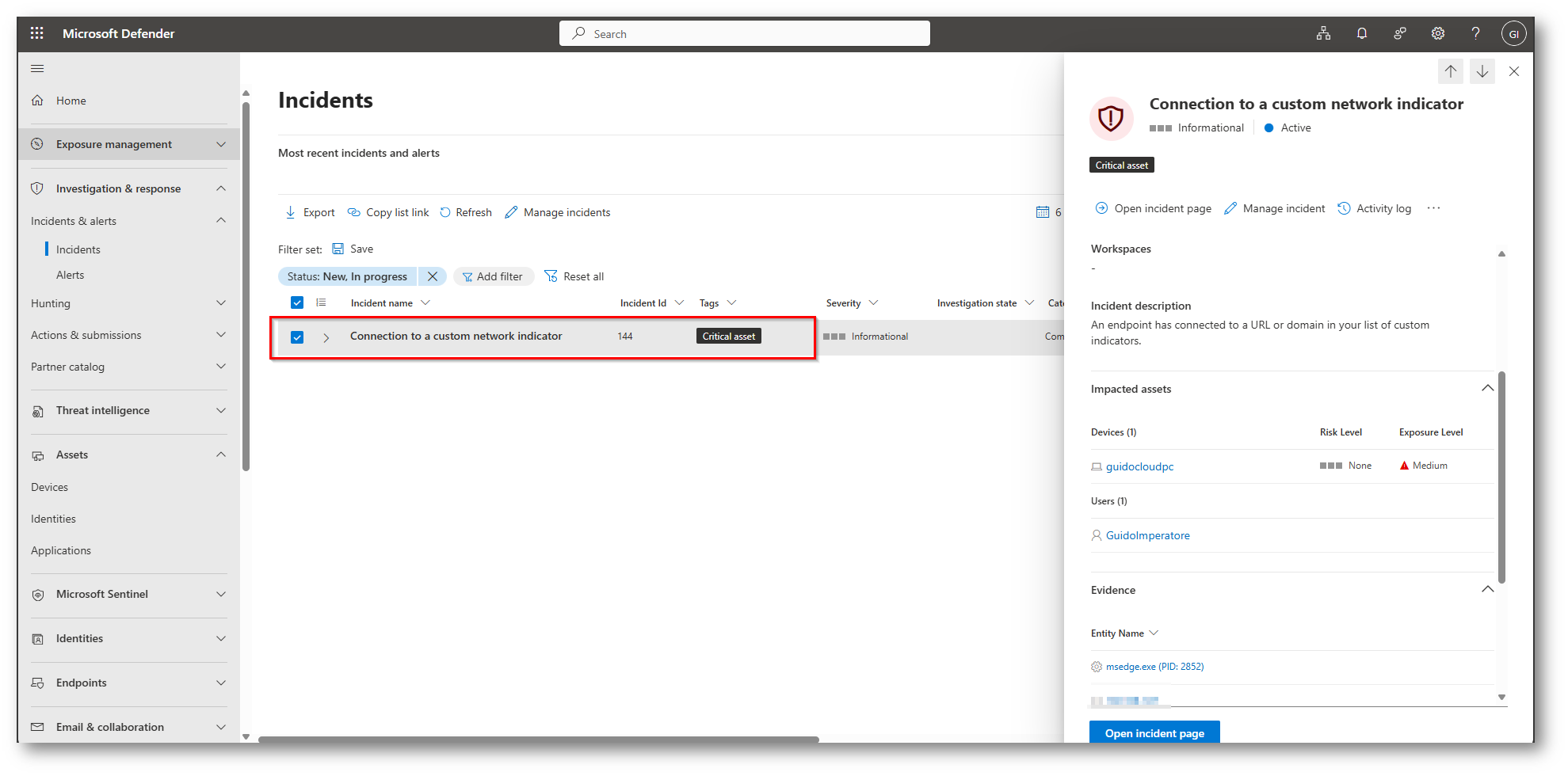Open the settings gear icon
This screenshot has height=776, width=1568.
1437,33
